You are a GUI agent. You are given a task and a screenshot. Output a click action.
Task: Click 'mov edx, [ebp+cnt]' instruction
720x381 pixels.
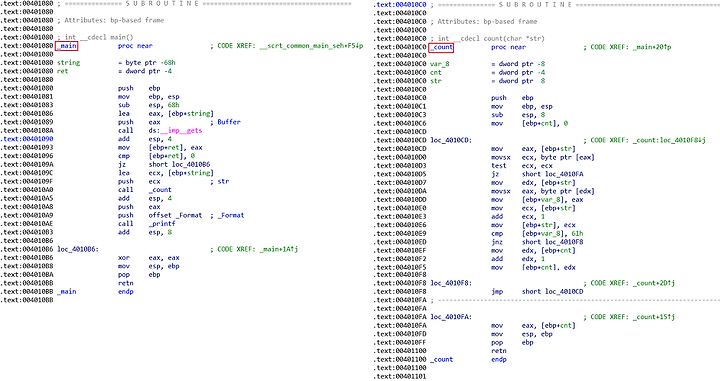(534, 251)
